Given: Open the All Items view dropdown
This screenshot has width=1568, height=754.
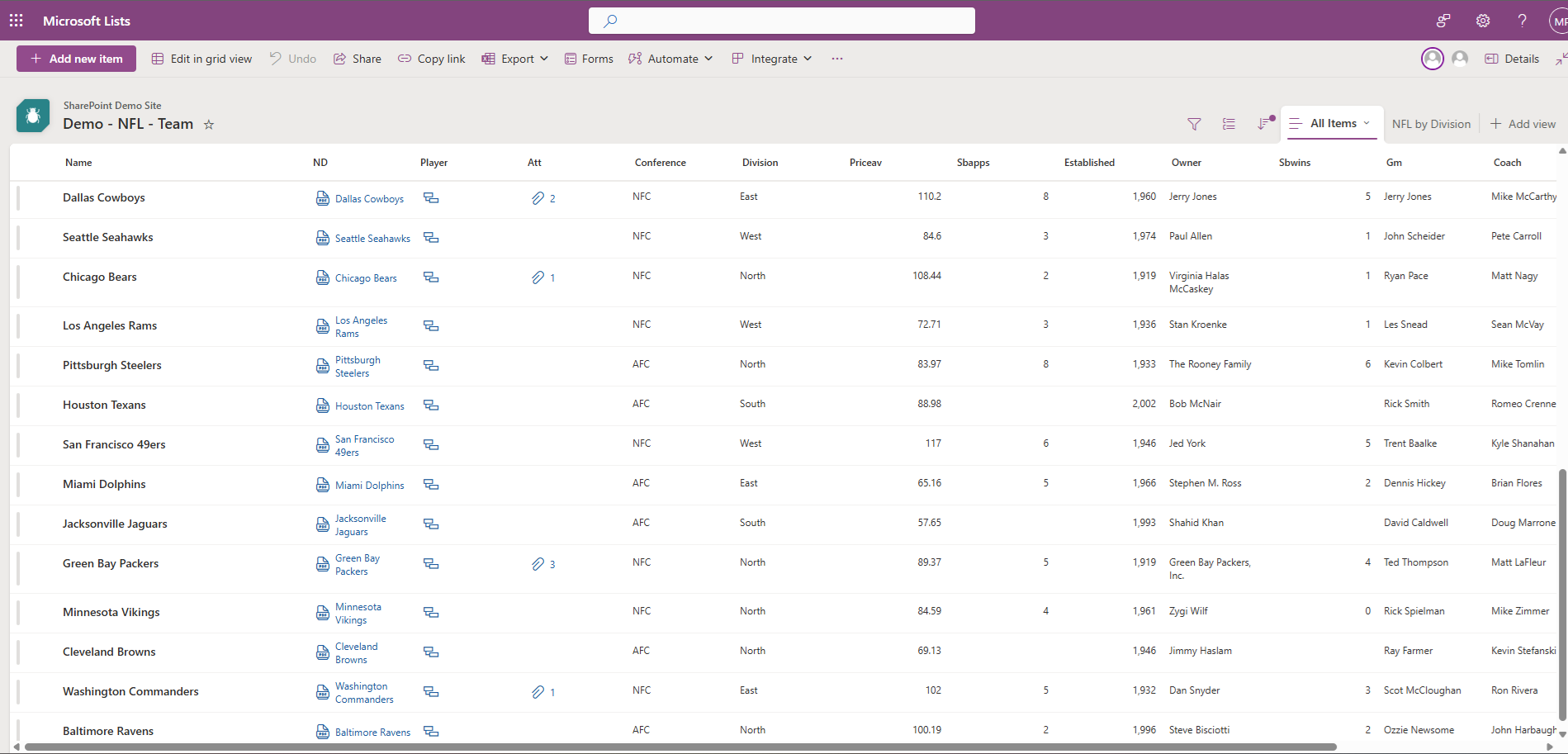Looking at the screenshot, I should (x=1332, y=123).
